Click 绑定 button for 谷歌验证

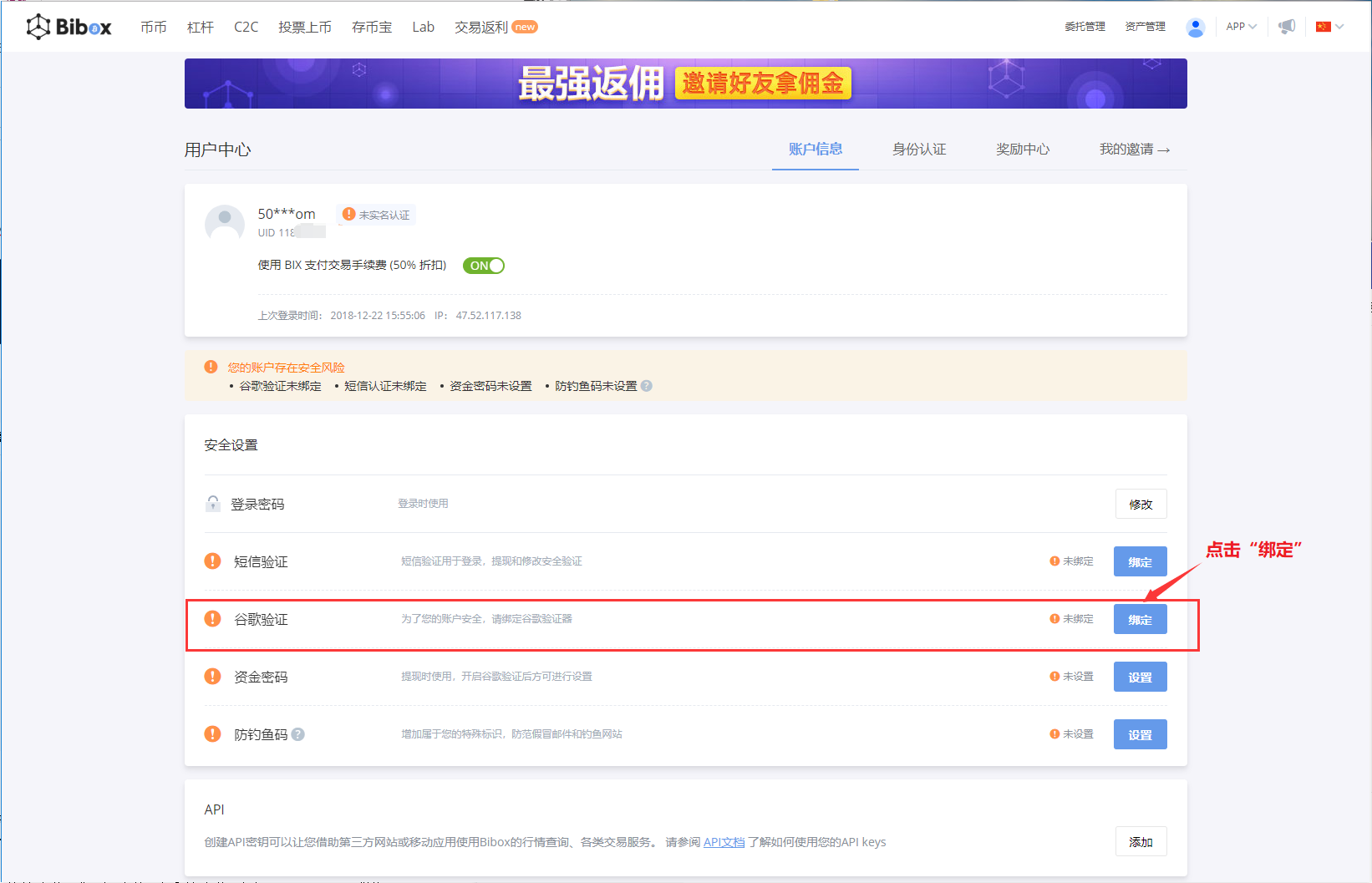(x=1141, y=619)
